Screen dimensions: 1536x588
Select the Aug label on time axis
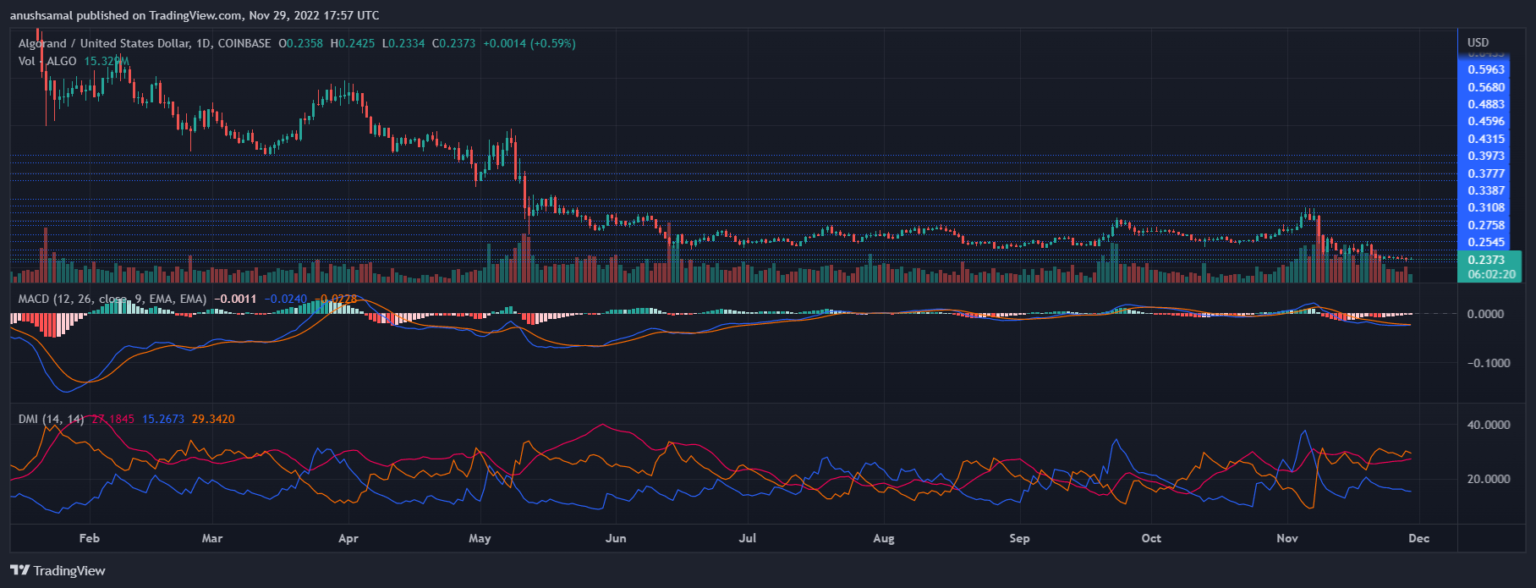pos(882,538)
